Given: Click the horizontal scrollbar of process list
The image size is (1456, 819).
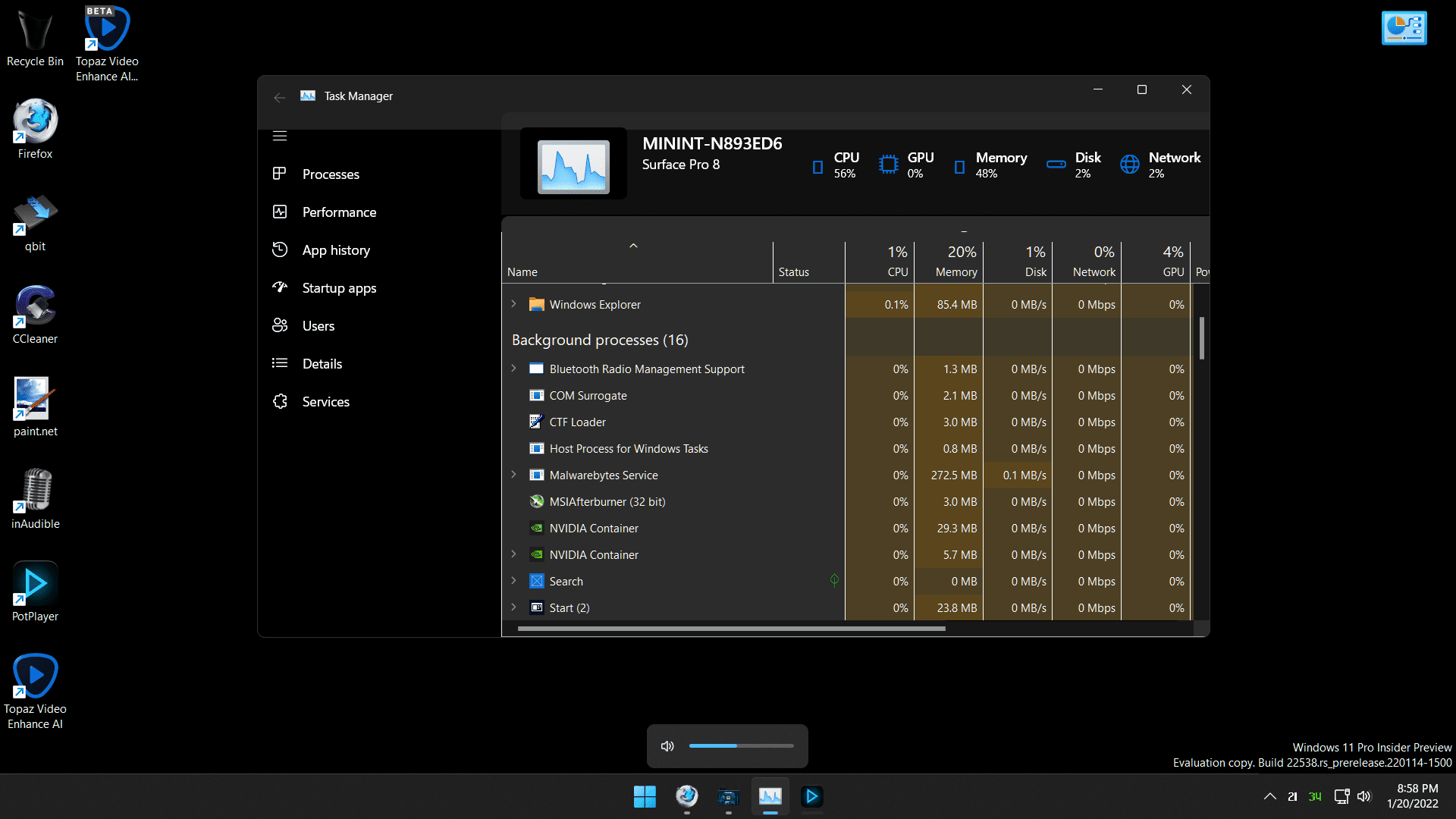Looking at the screenshot, I should click(x=731, y=629).
